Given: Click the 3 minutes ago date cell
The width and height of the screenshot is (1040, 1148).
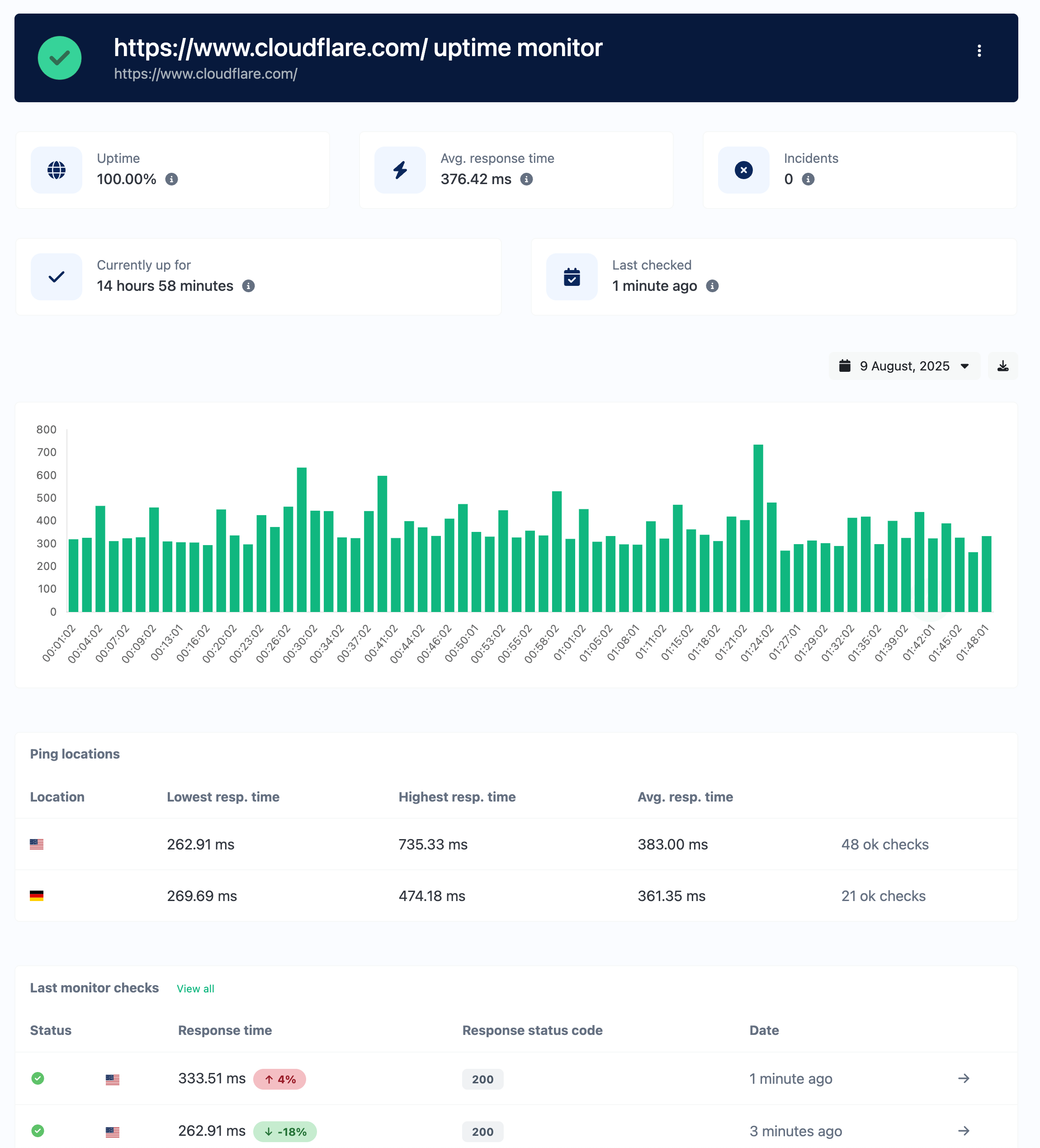Looking at the screenshot, I should pos(796,1131).
